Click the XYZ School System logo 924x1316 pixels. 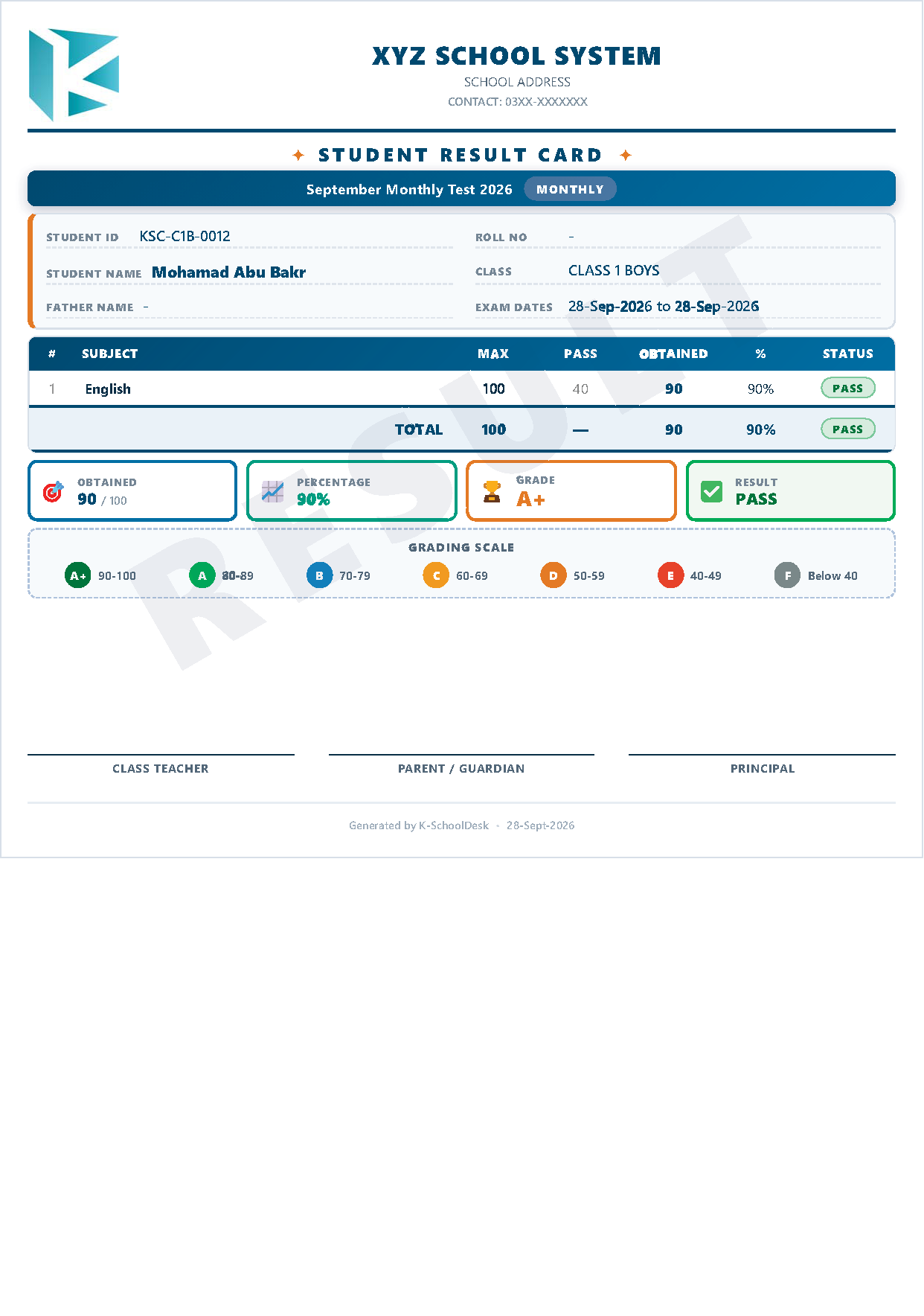(x=74, y=74)
